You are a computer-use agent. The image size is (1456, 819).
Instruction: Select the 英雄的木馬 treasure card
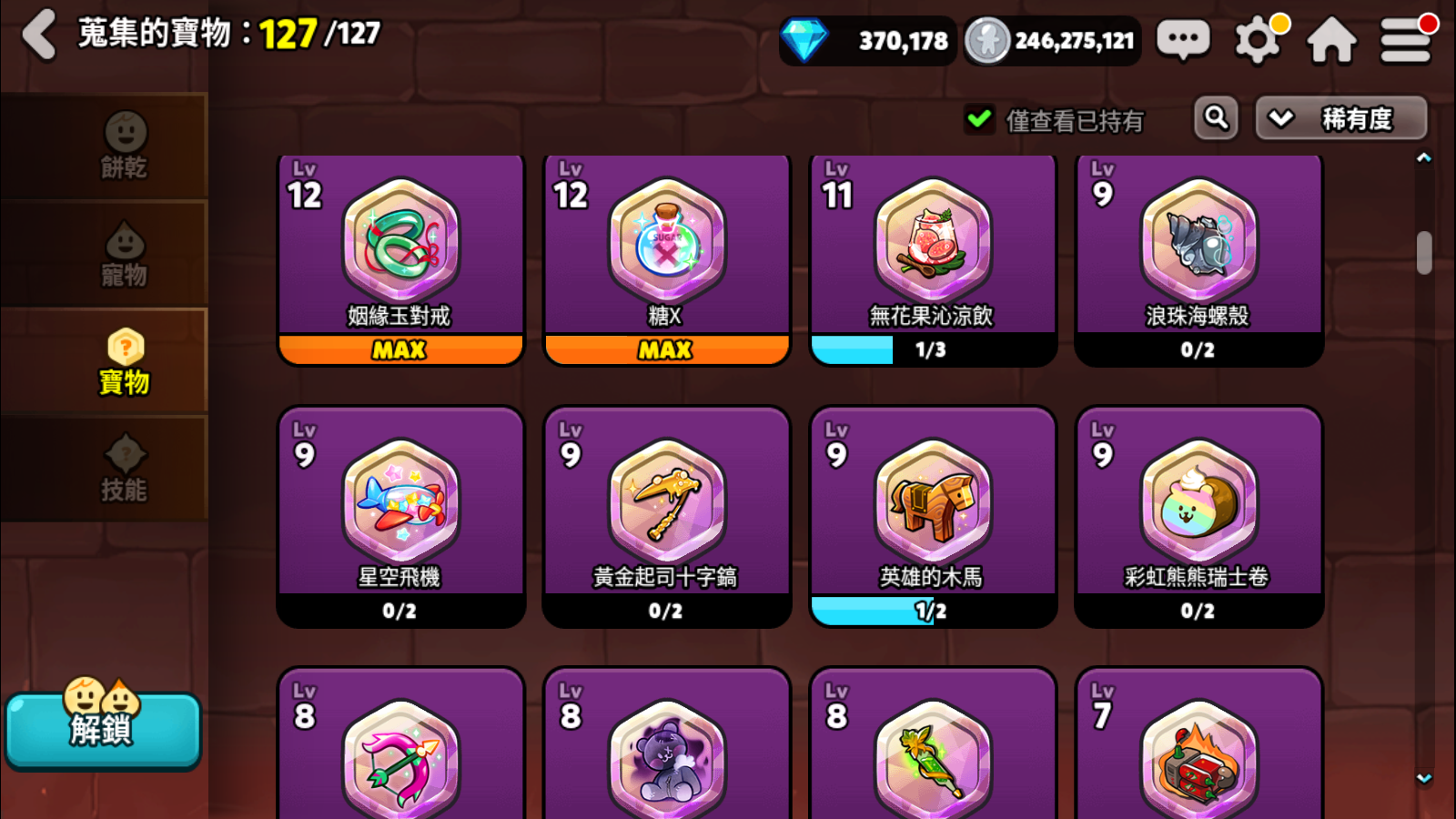(x=933, y=517)
